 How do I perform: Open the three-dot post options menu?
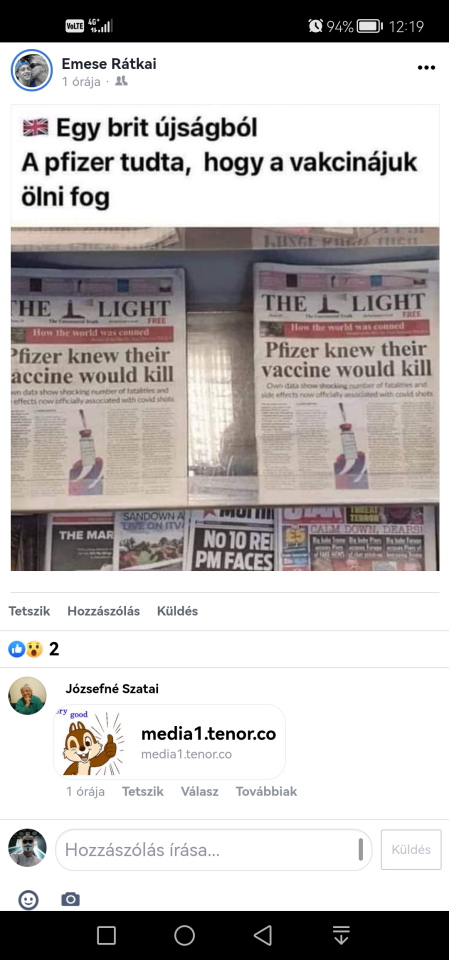[426, 68]
